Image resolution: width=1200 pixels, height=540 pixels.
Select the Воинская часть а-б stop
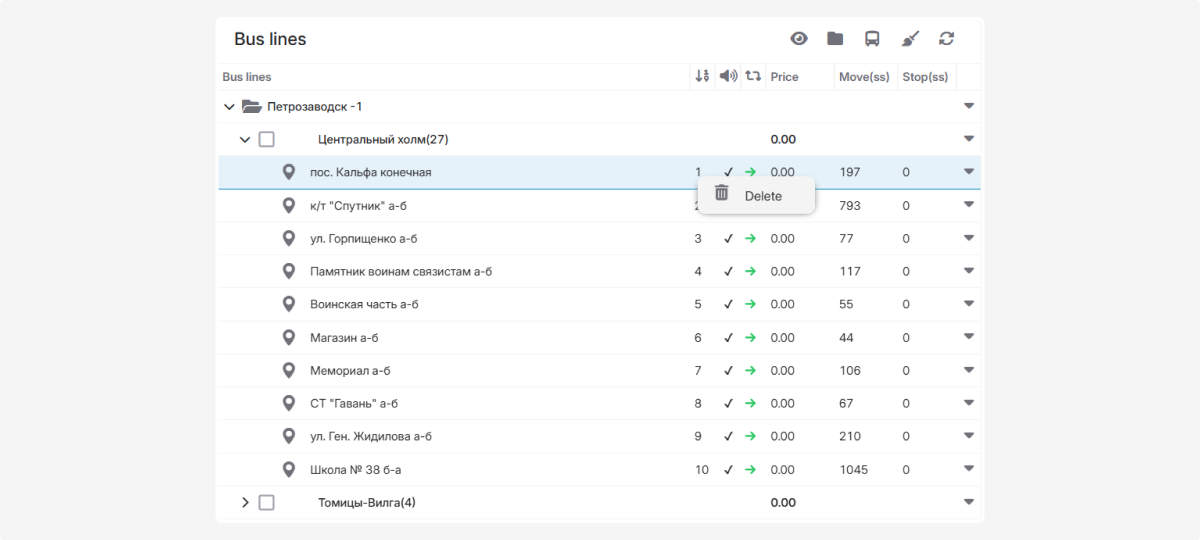pyautogui.click(x=364, y=304)
